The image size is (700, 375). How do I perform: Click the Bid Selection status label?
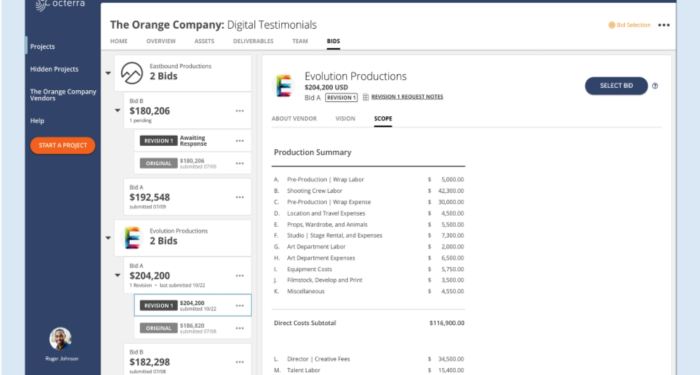tap(633, 25)
